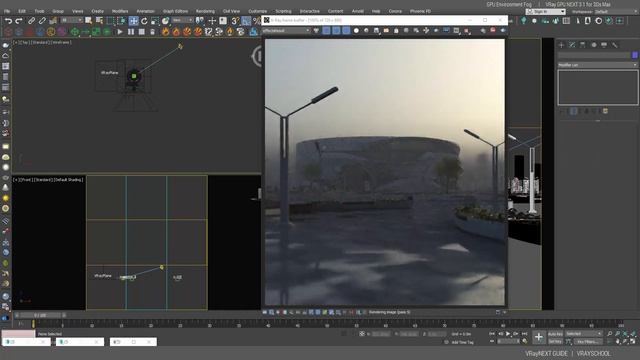Choose the Select and Place tool
Image resolution: width=640 pixels, height=360 pixels.
pyautogui.click(x=165, y=20)
